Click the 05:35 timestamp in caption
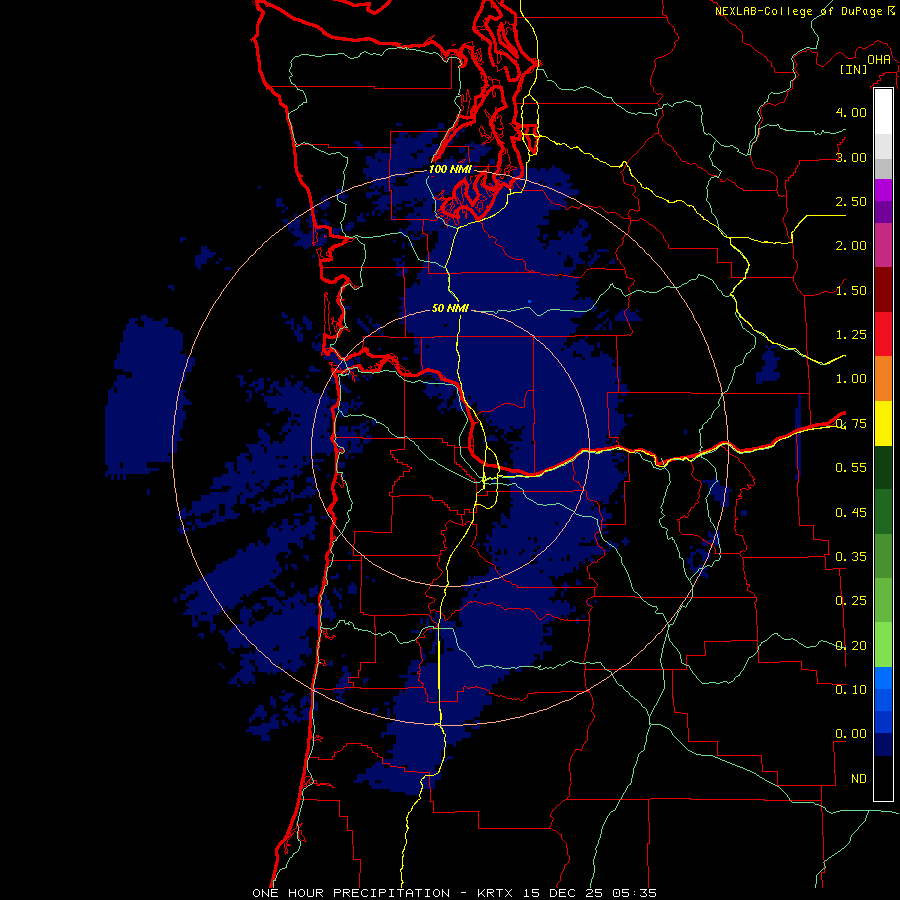The height and width of the screenshot is (900, 900). pos(634,893)
